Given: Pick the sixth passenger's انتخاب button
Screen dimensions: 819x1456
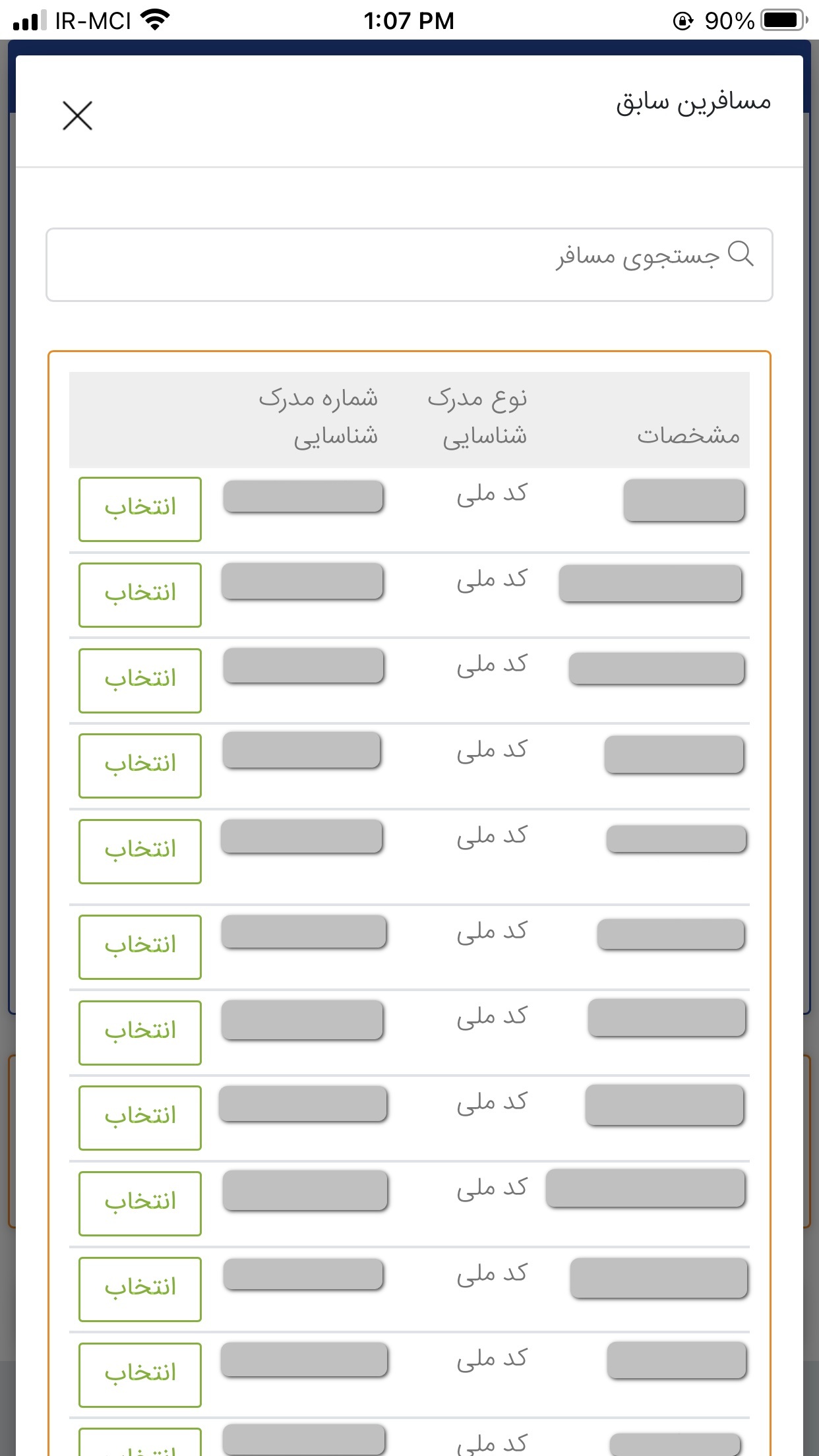Looking at the screenshot, I should [140, 947].
